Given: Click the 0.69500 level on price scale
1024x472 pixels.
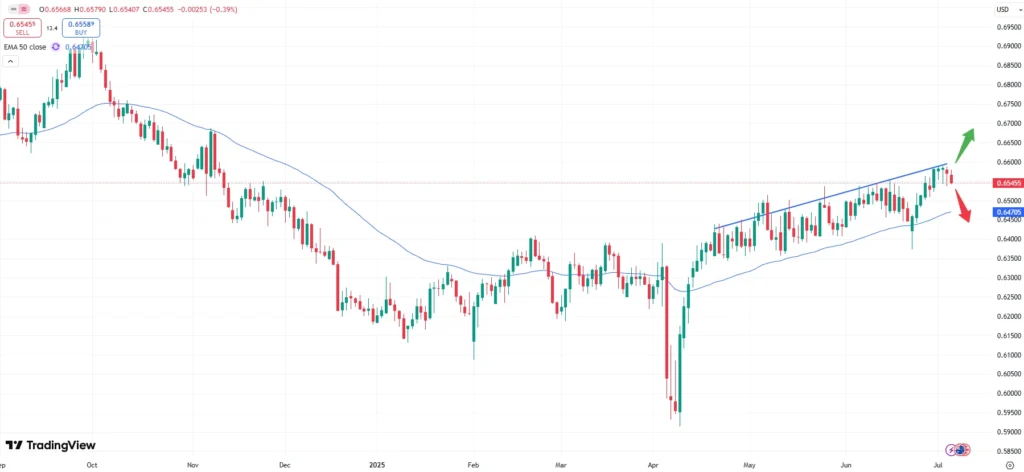Looking at the screenshot, I should (1006, 27).
